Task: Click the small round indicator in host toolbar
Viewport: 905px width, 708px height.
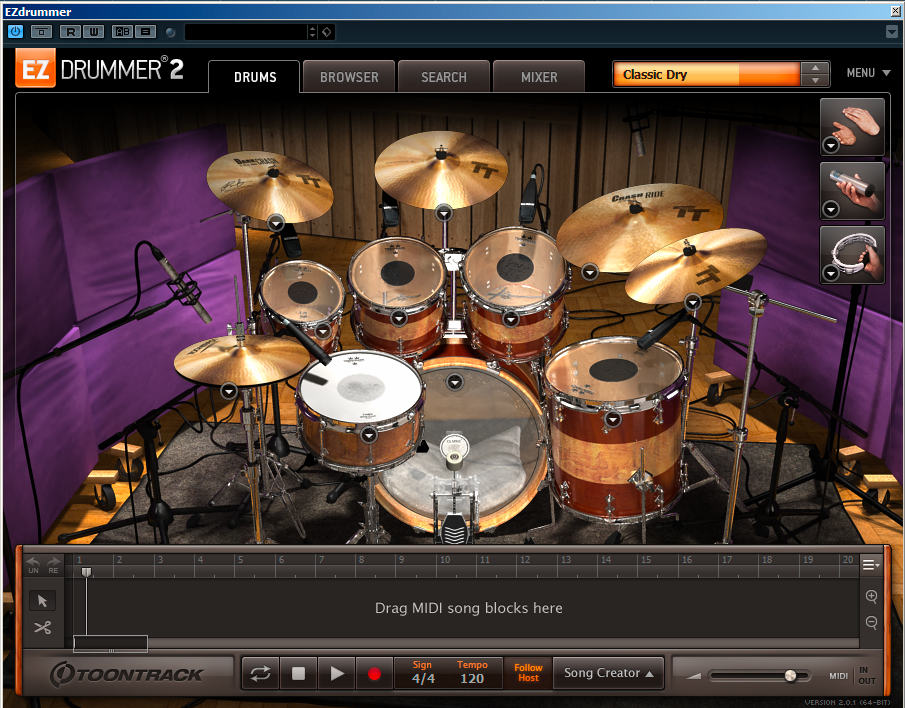Action: (170, 32)
